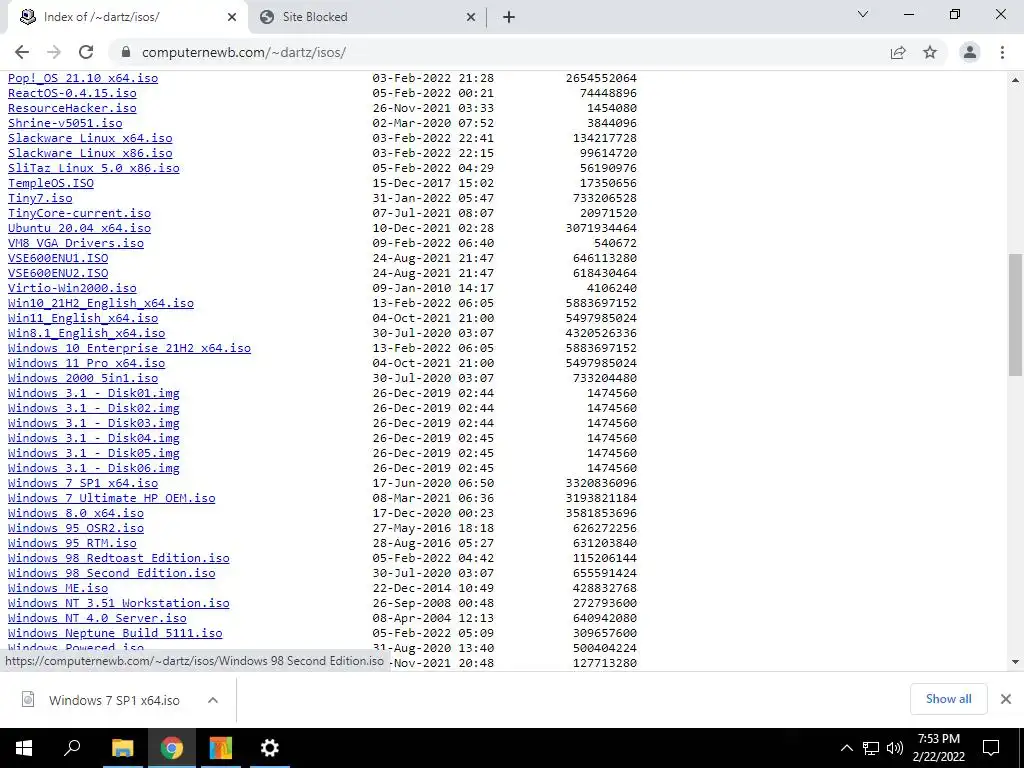1024x768 pixels.
Task: Open the Shrine-v5051.iso link
Action: click(65, 123)
